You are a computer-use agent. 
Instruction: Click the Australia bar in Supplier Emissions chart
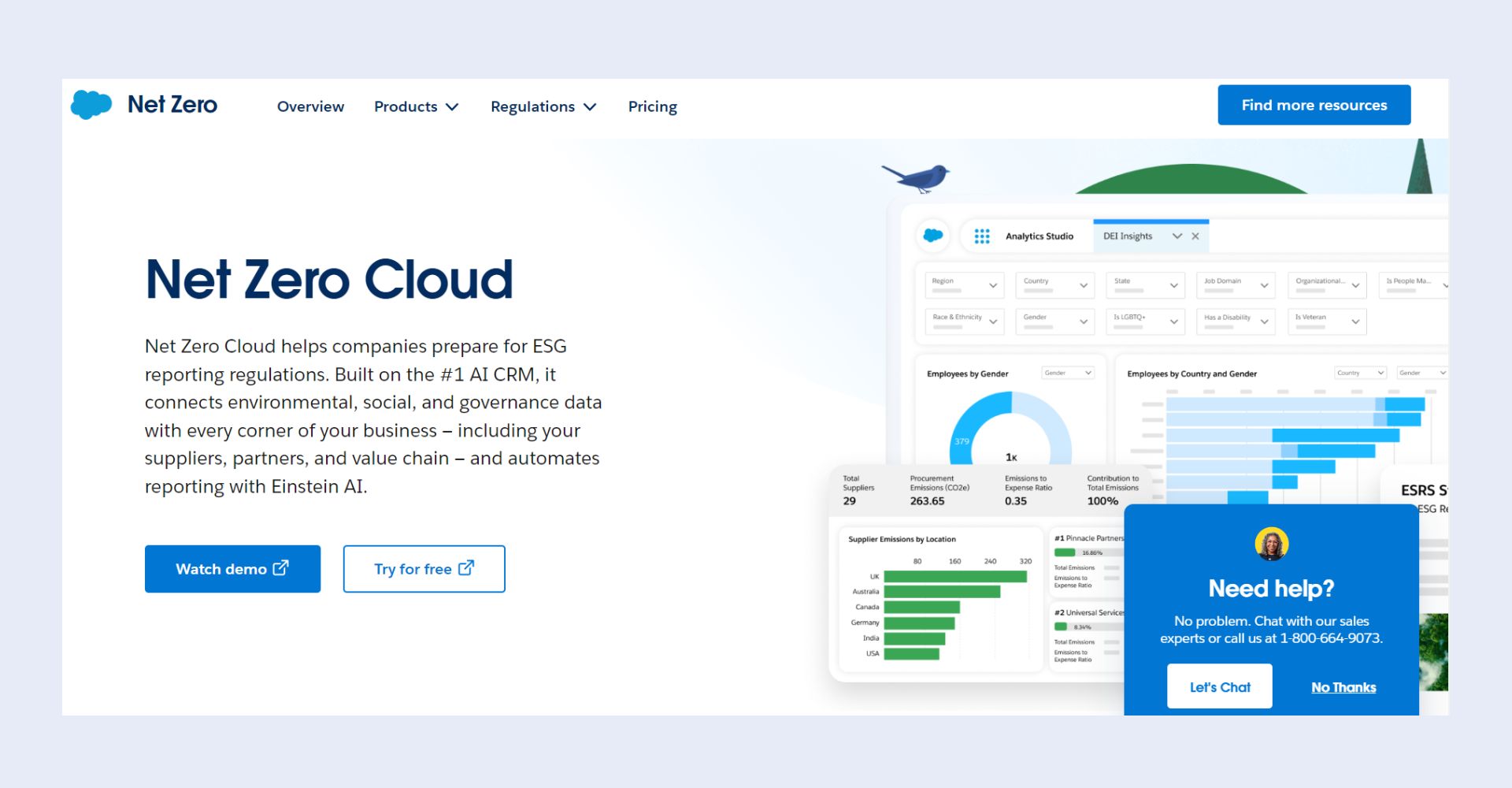942,592
